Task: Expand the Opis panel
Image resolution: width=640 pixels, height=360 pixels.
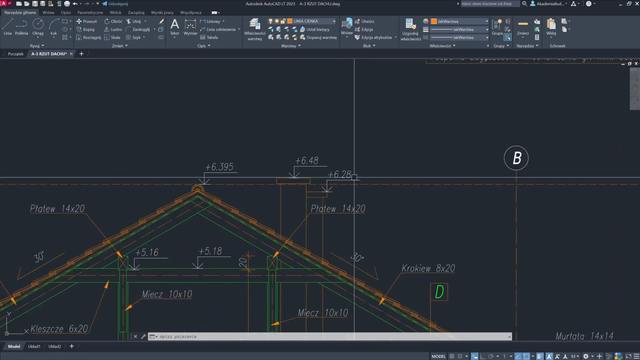Action: tap(203, 46)
